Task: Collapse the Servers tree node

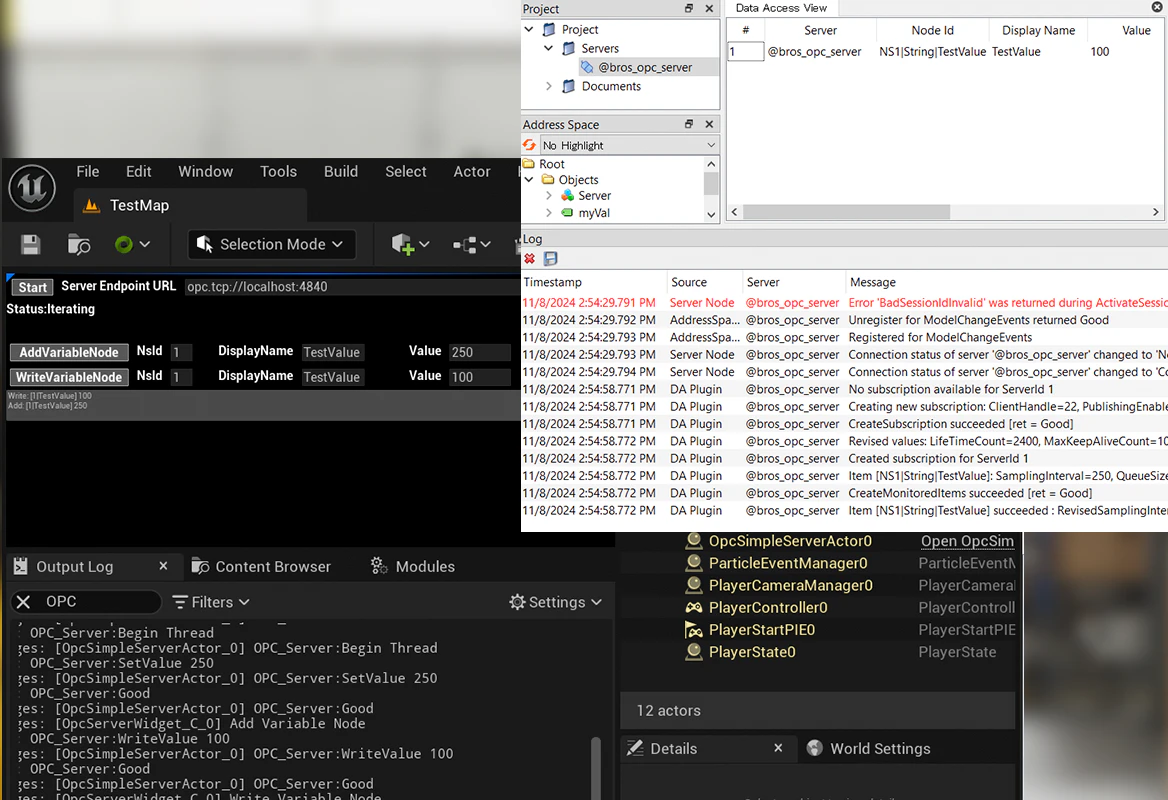Action: tap(549, 49)
